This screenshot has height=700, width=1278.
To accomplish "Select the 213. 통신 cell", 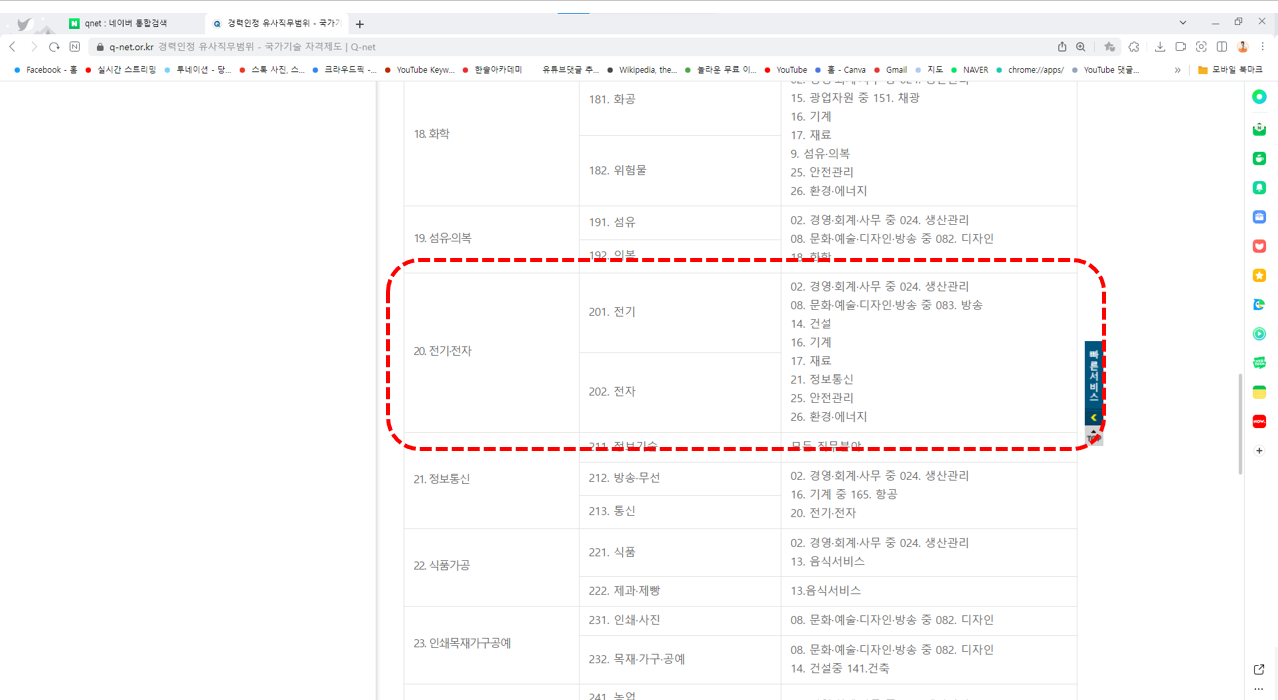I will 680,511.
